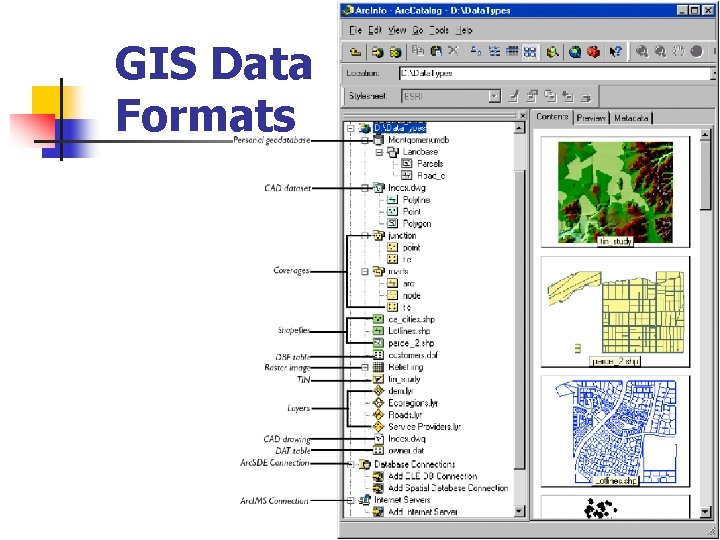720x540 pixels.
Task: Collapse the Internet Servers node
Action: (351, 500)
